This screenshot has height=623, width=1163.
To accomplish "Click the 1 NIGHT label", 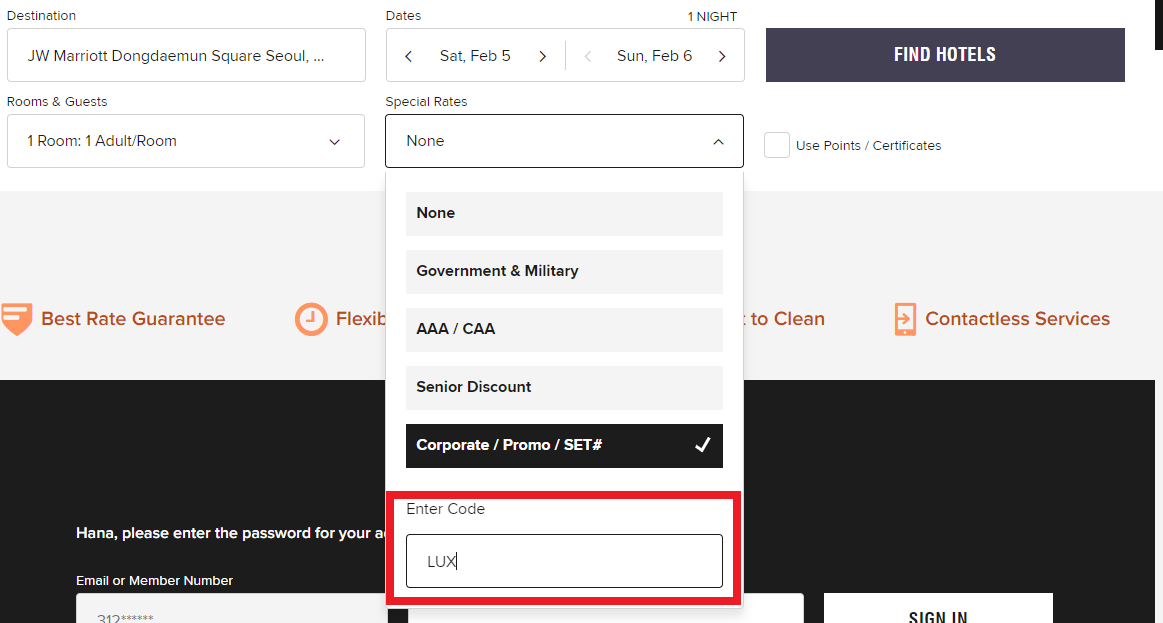I will pyautogui.click(x=712, y=16).
